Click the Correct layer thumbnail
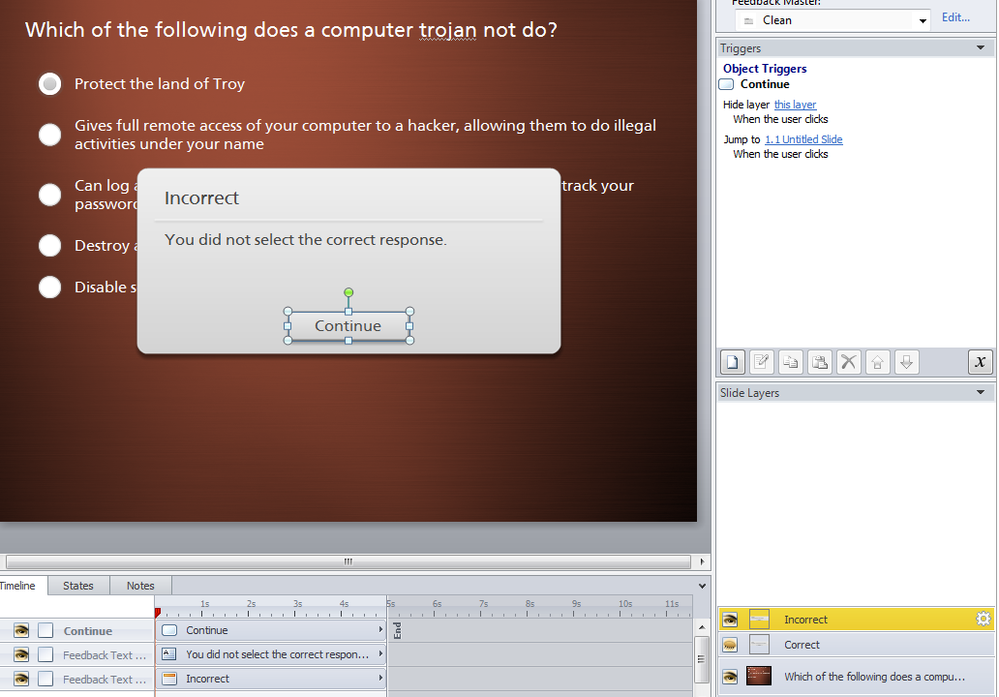Screen dimensions: 999x697 click(759, 645)
